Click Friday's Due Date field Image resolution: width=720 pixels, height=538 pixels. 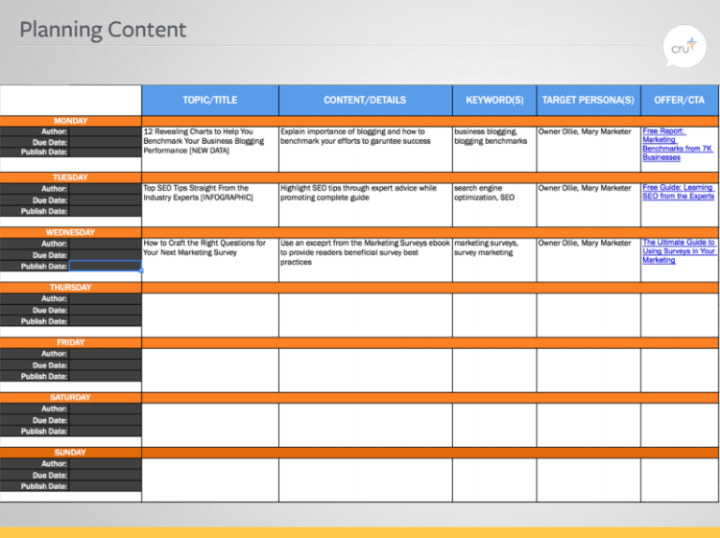click(x=105, y=365)
